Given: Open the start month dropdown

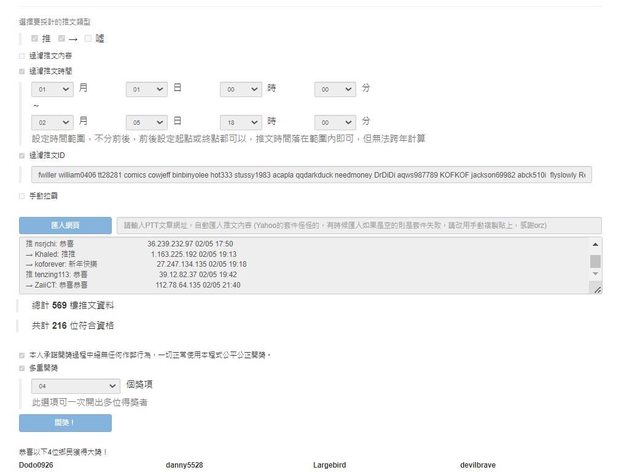Looking at the screenshot, I should (52, 89).
